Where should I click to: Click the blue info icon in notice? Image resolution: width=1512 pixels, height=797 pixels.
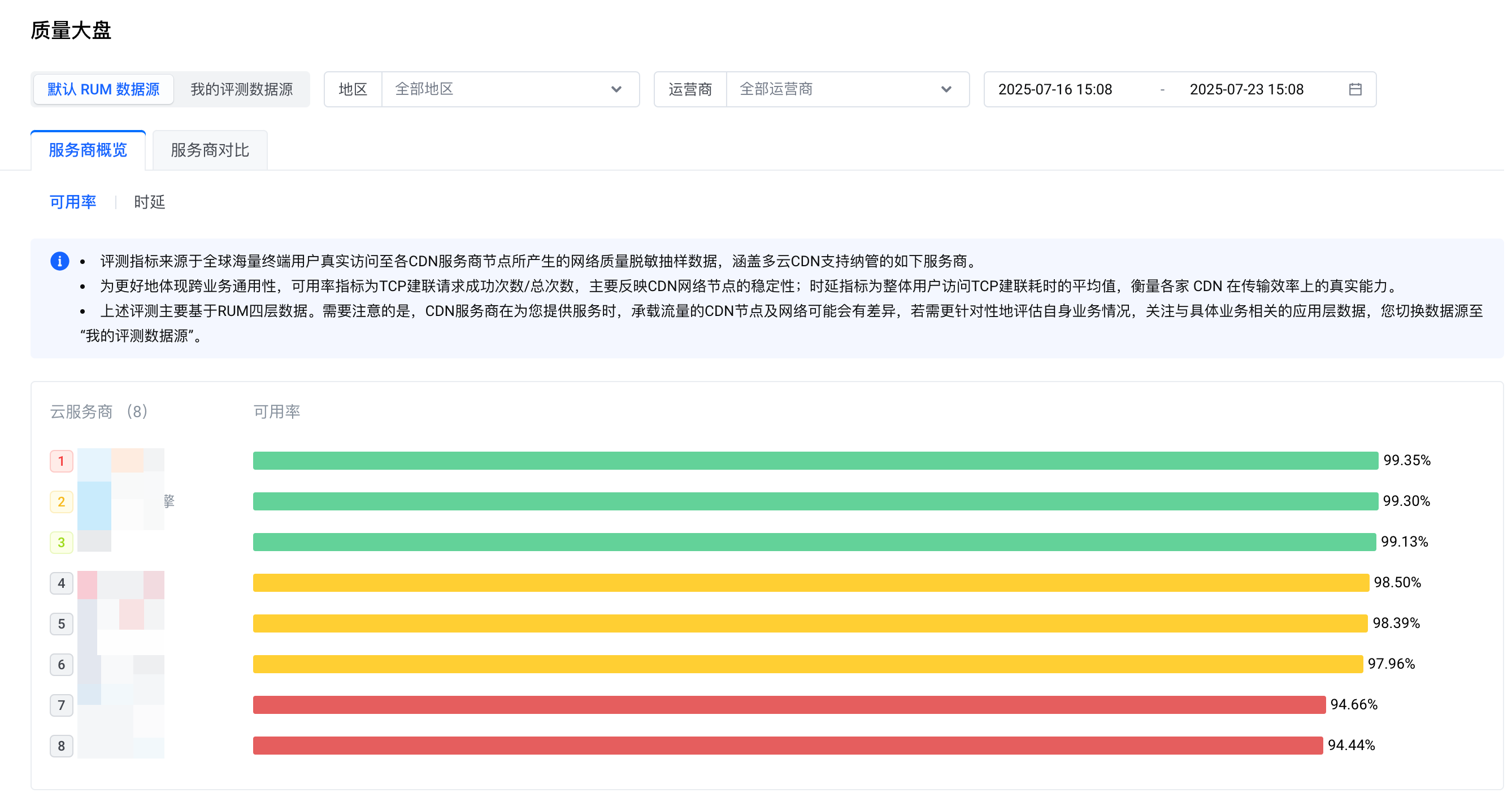click(x=60, y=261)
